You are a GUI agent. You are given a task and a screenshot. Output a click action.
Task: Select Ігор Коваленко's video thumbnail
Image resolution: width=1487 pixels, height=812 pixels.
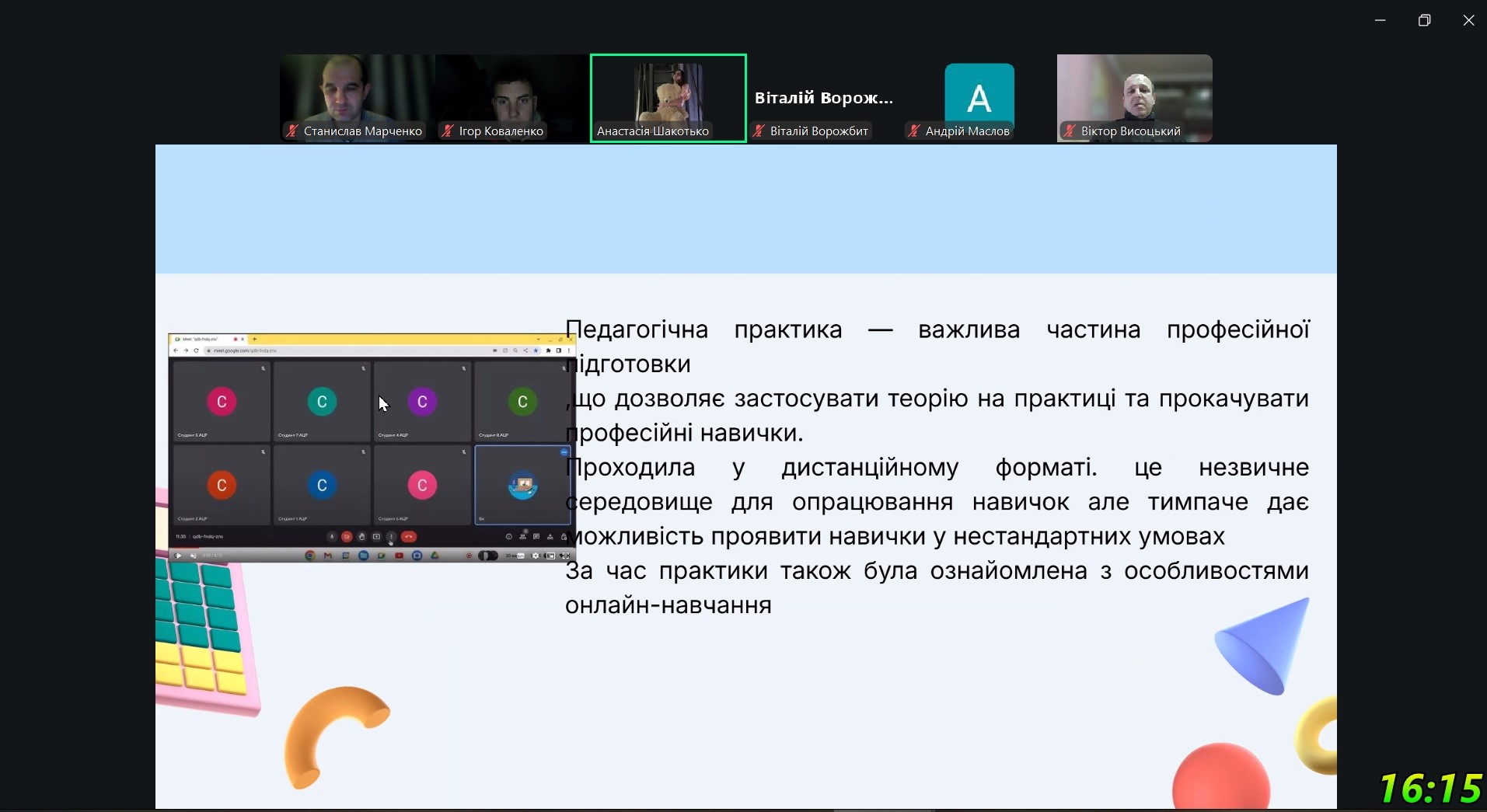click(x=512, y=98)
